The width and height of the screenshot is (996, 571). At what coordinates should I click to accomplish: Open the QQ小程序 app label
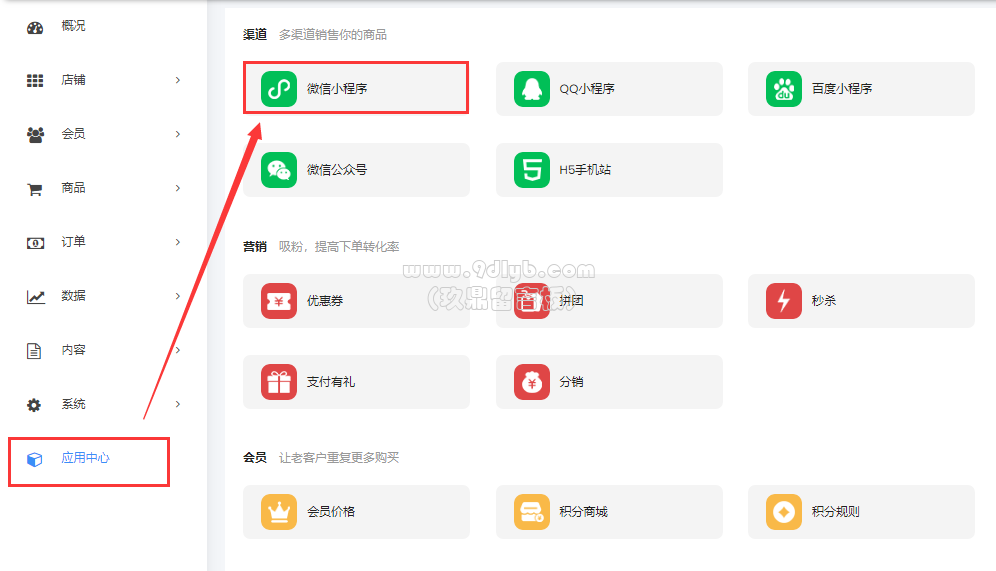pos(586,89)
